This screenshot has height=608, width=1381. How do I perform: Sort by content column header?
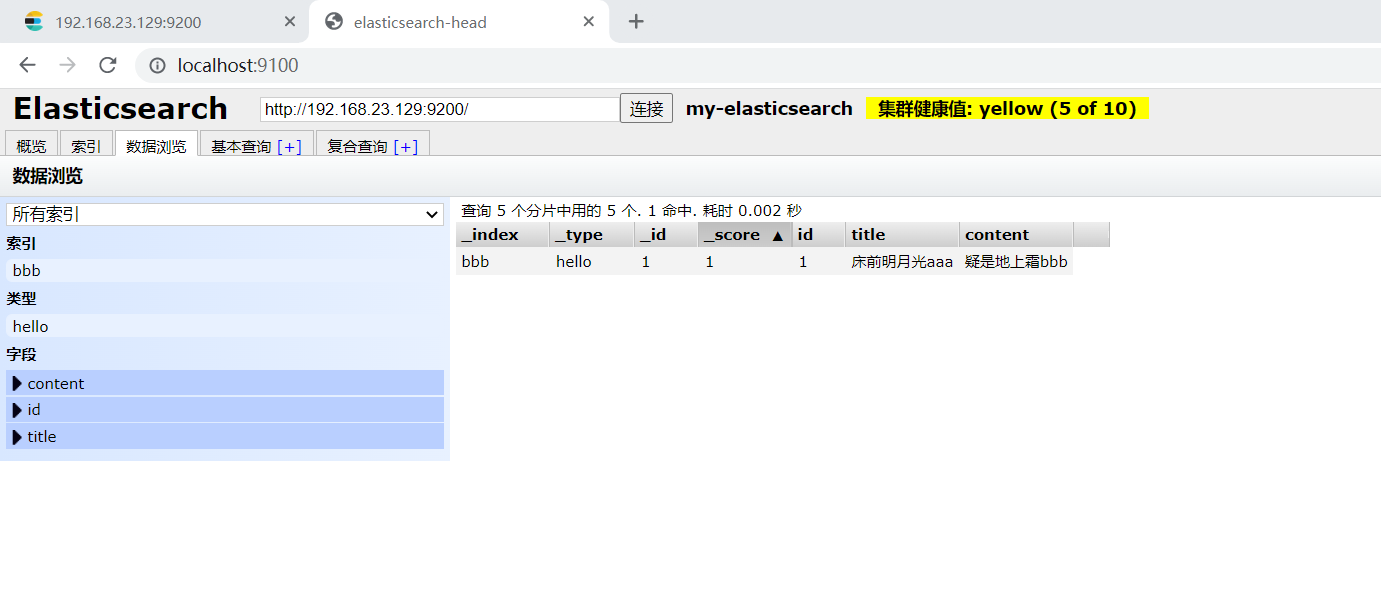pyautogui.click(x=1016, y=235)
